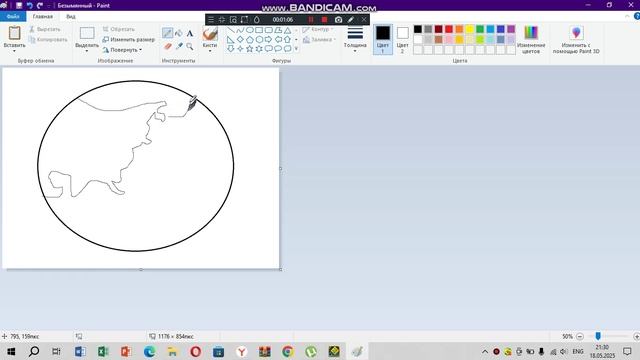Expand the Select (Выделить) dropdown arrow
The image size is (640, 360).
pos(87,51)
